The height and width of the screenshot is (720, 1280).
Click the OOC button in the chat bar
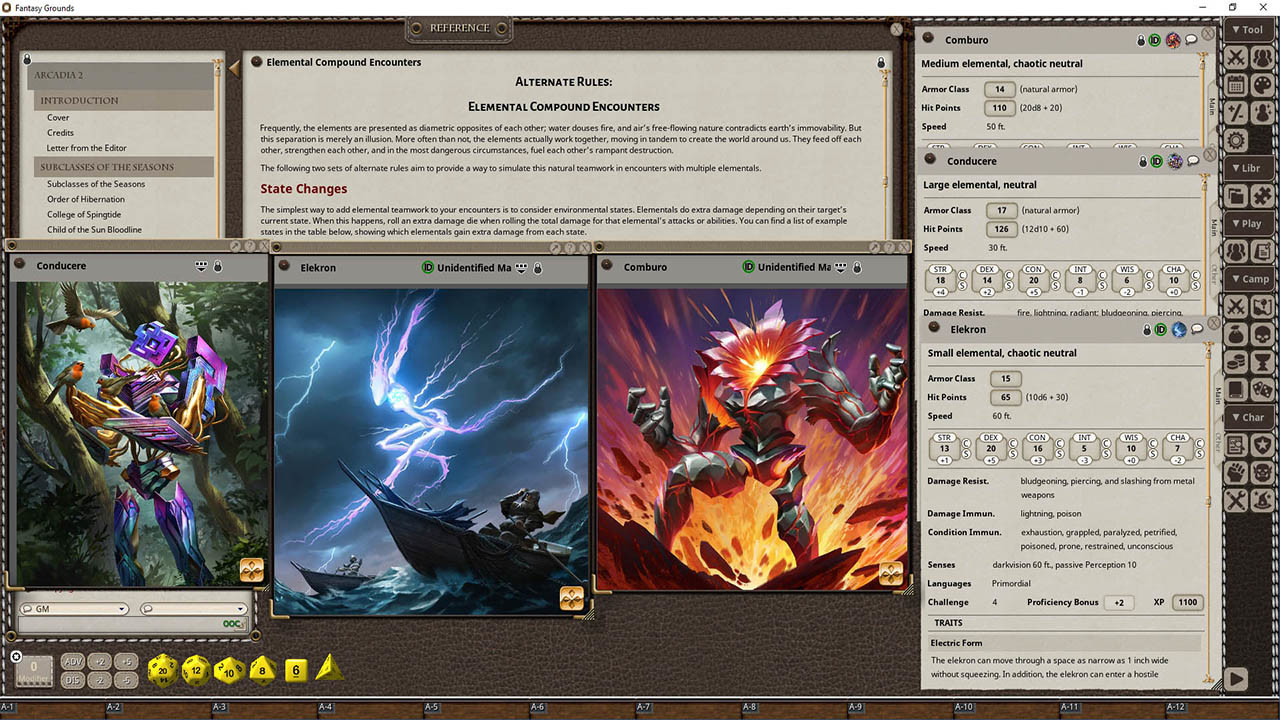[232, 622]
